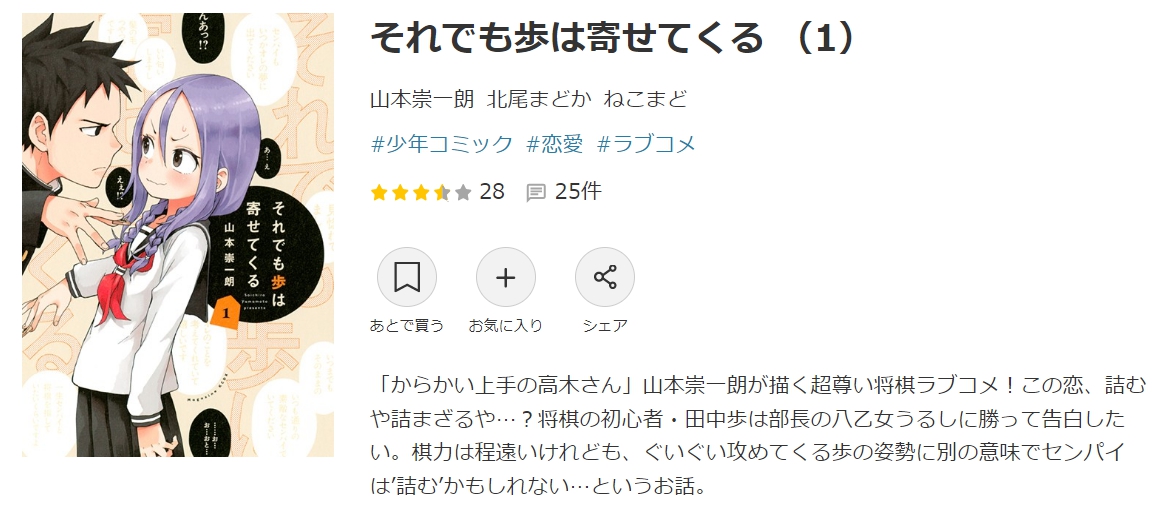
Task: Open author link 北尾まどか
Action: (x=539, y=99)
